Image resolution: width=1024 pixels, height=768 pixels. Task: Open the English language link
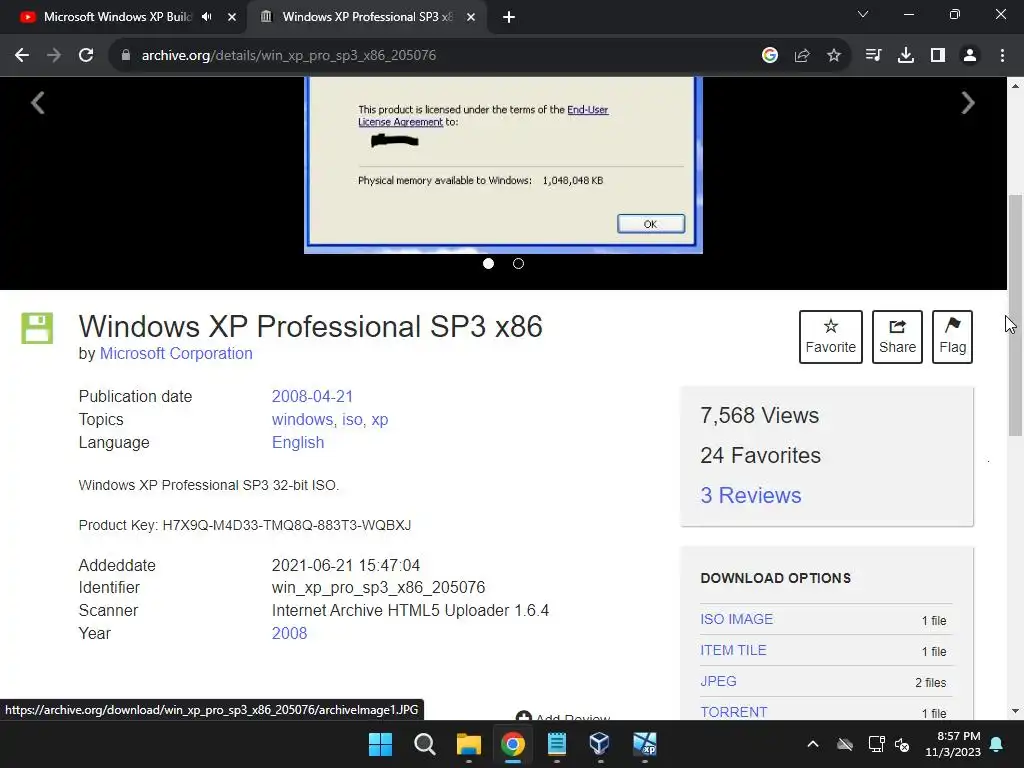click(298, 442)
